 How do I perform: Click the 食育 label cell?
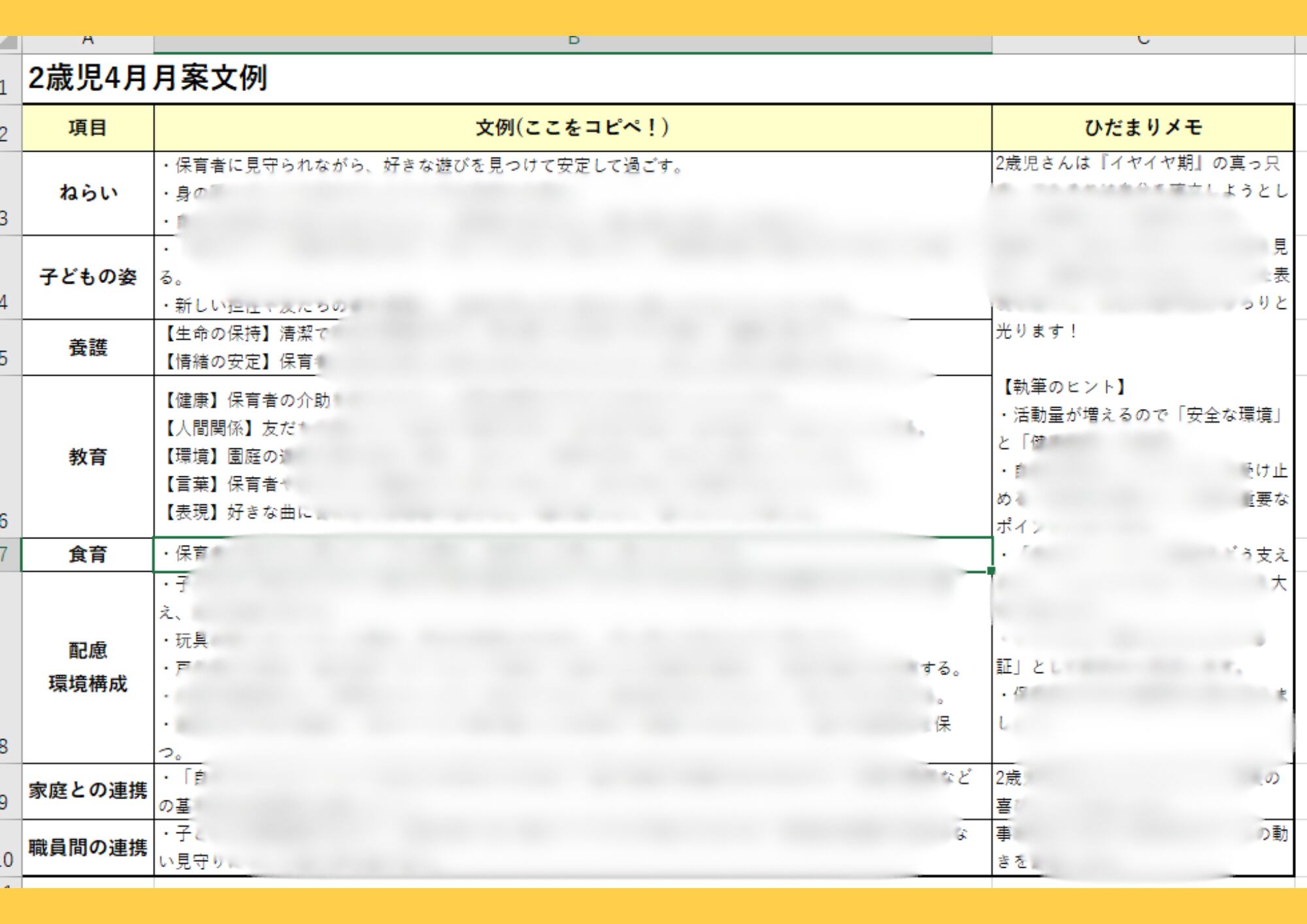click(88, 555)
